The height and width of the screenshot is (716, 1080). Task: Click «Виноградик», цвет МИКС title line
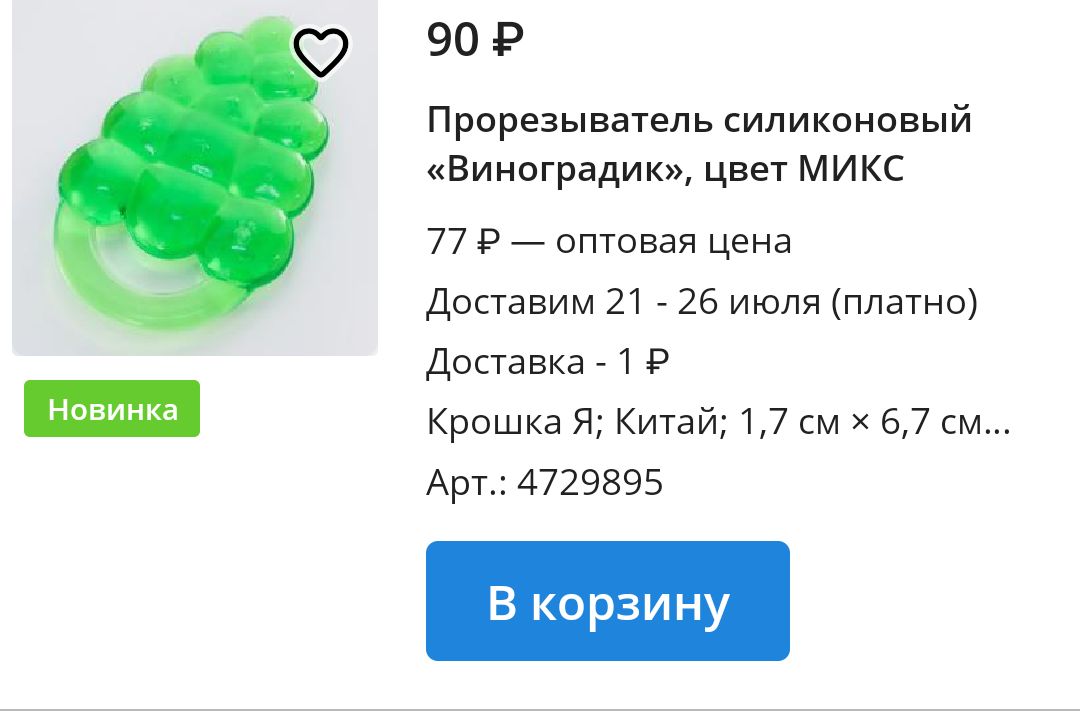665,169
